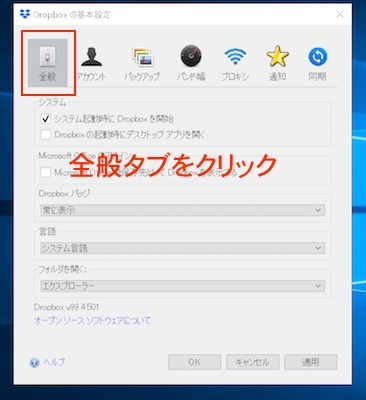This screenshot has width=366, height=400.
Task: Expand the フォルダを開く dropdown エクスプローラー
Action: click(x=182, y=286)
